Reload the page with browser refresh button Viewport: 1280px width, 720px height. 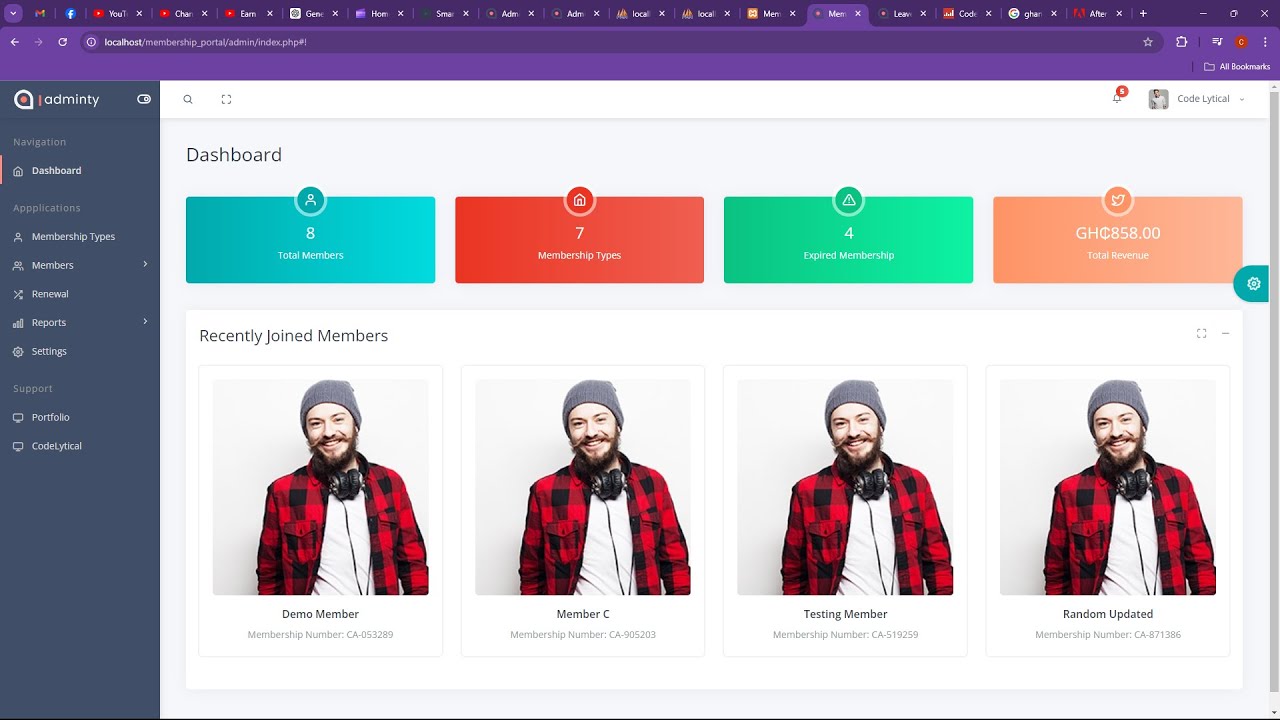(63, 42)
